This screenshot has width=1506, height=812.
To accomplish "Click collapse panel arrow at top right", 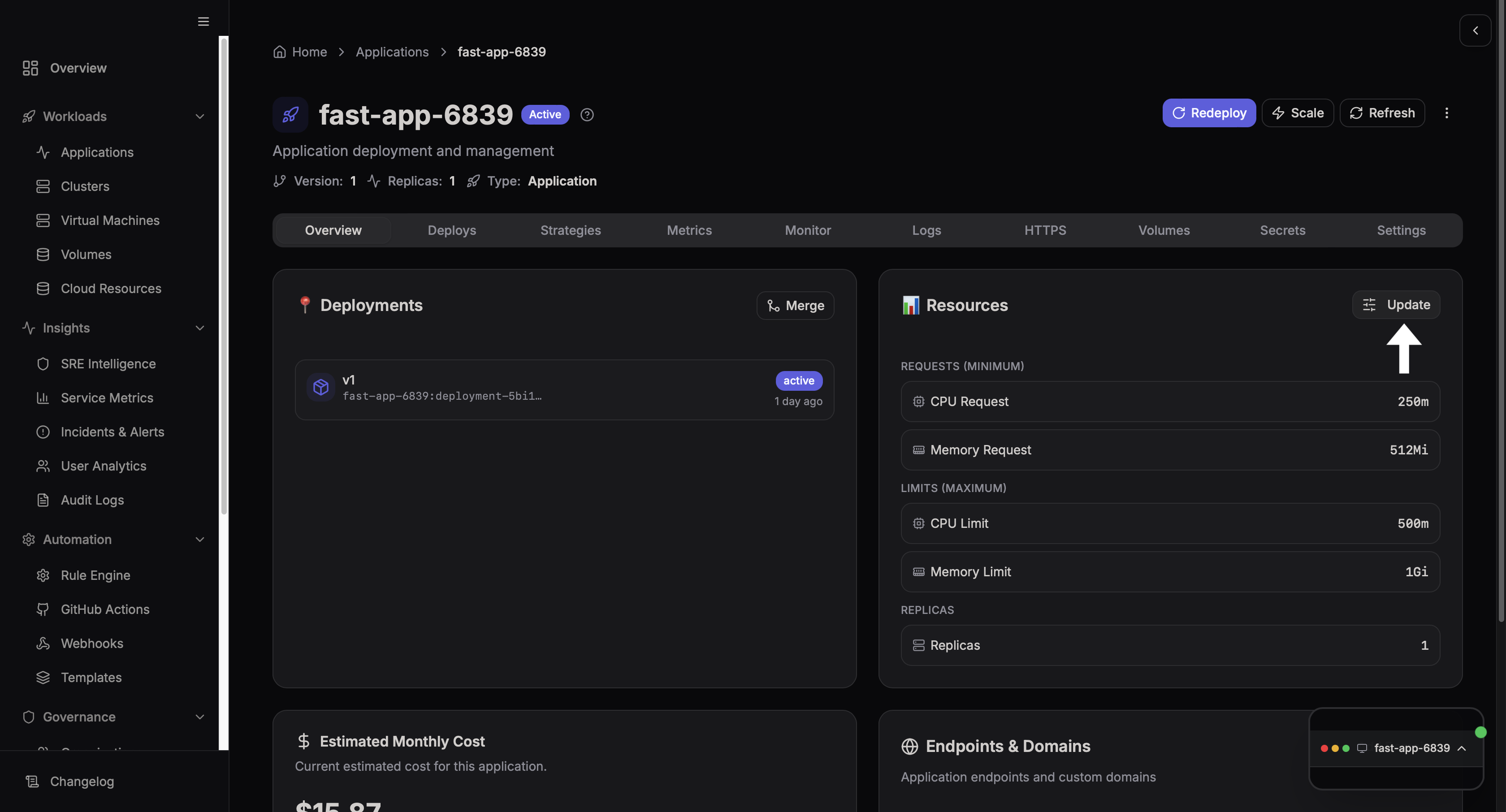I will [x=1475, y=30].
